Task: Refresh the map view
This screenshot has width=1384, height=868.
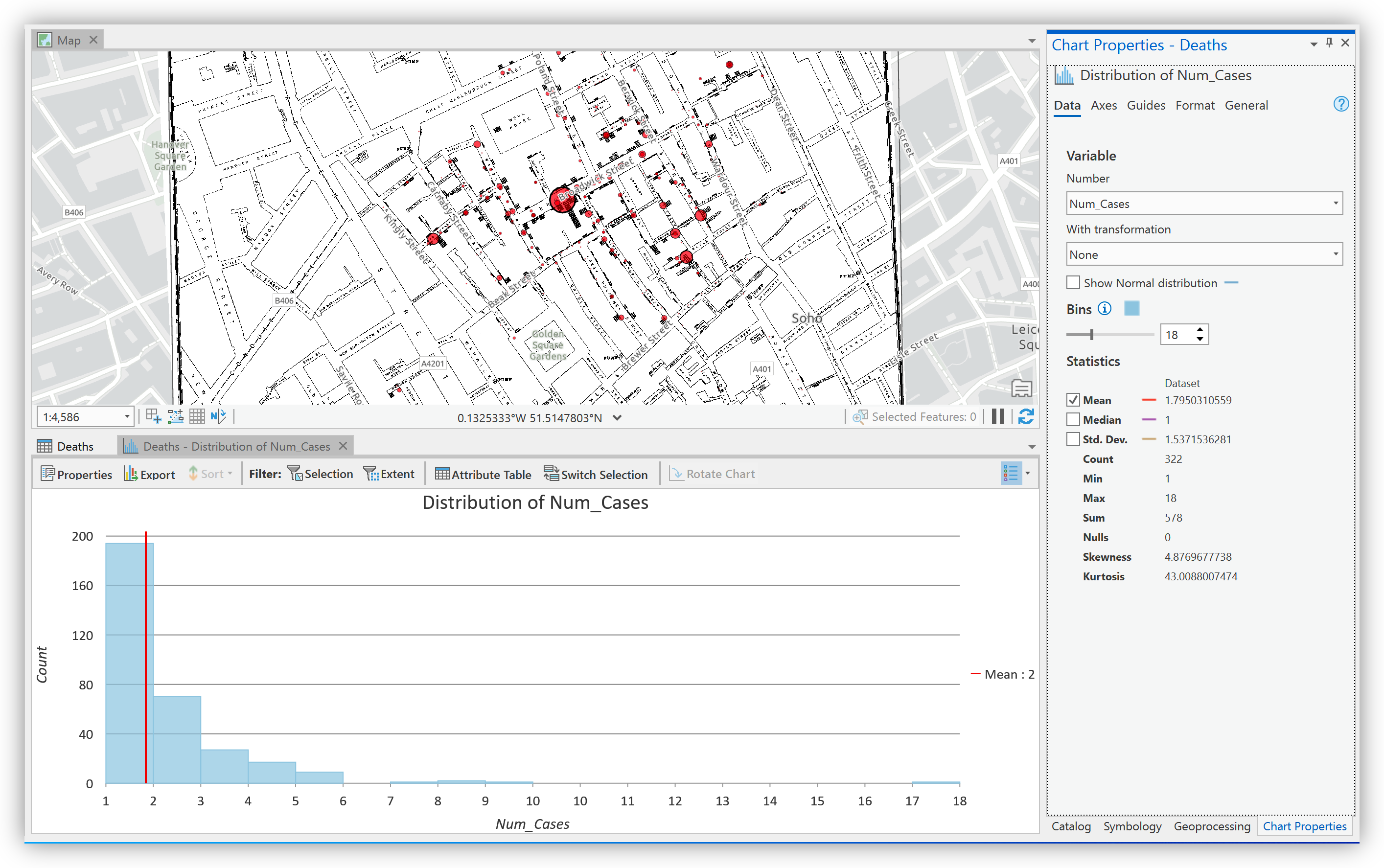Action: point(1026,417)
